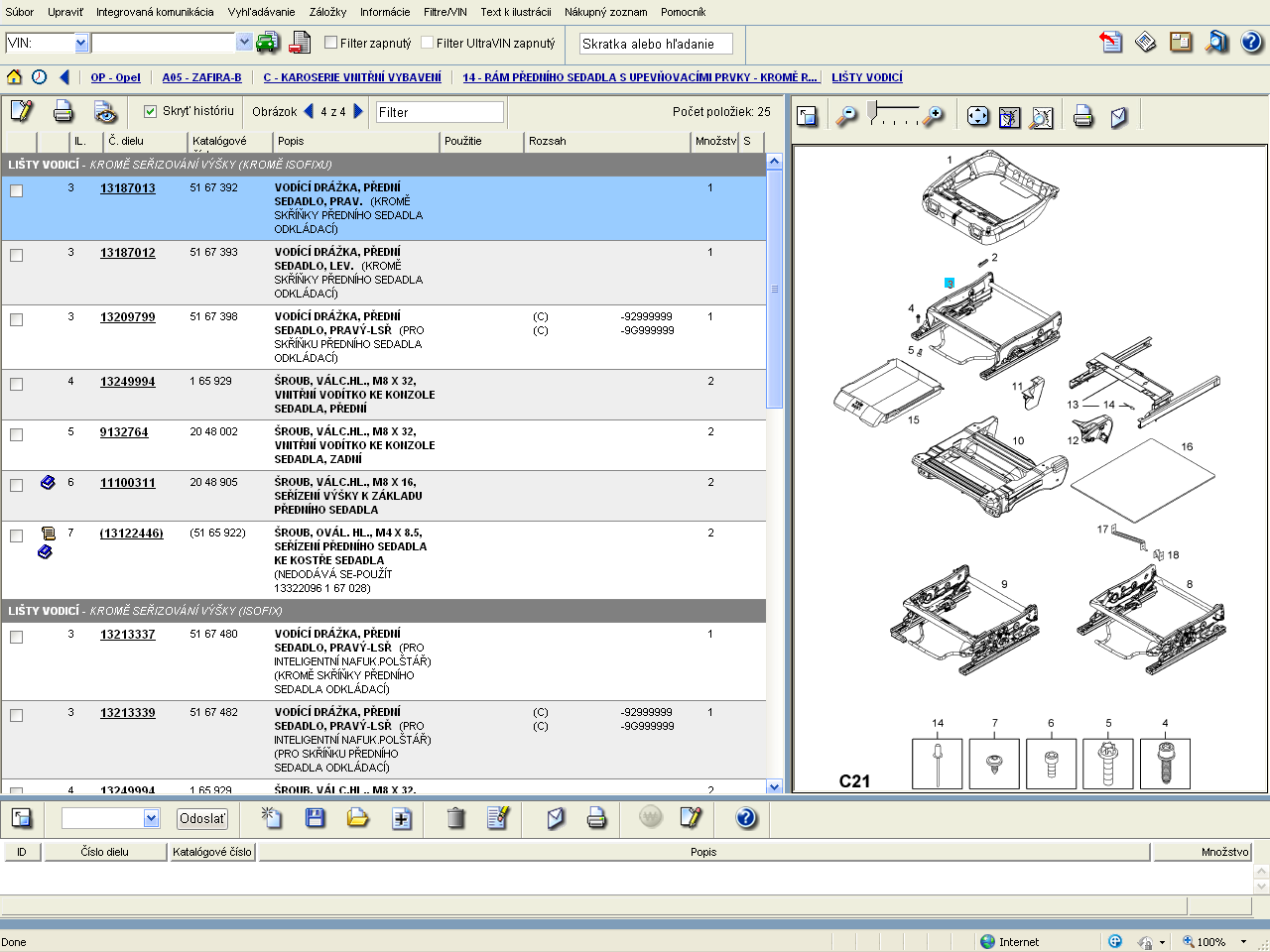Click the zoom in magnifier above illustration
This screenshot has height=952, width=1270.
tap(933, 117)
